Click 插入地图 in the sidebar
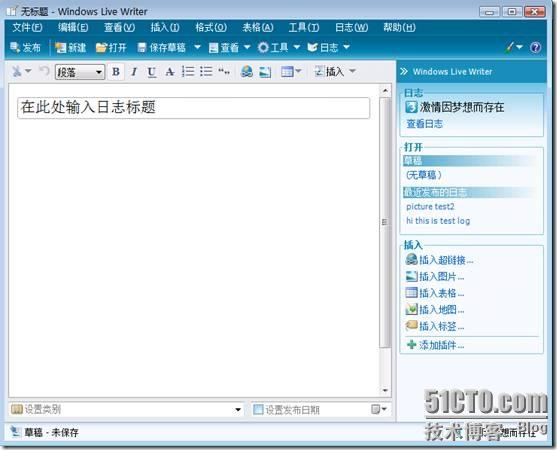The image size is (557, 450). (442, 310)
